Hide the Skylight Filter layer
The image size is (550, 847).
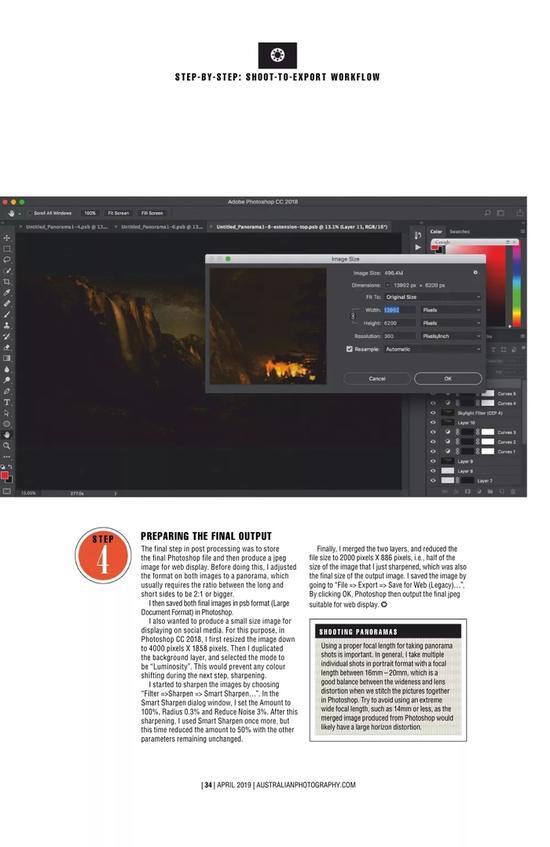[x=433, y=413]
